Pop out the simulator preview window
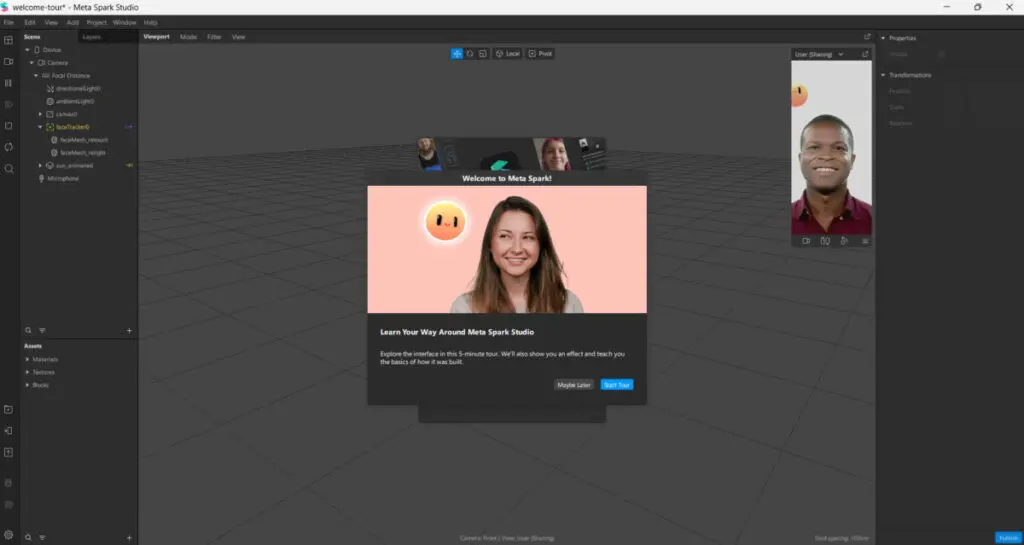 [x=865, y=54]
